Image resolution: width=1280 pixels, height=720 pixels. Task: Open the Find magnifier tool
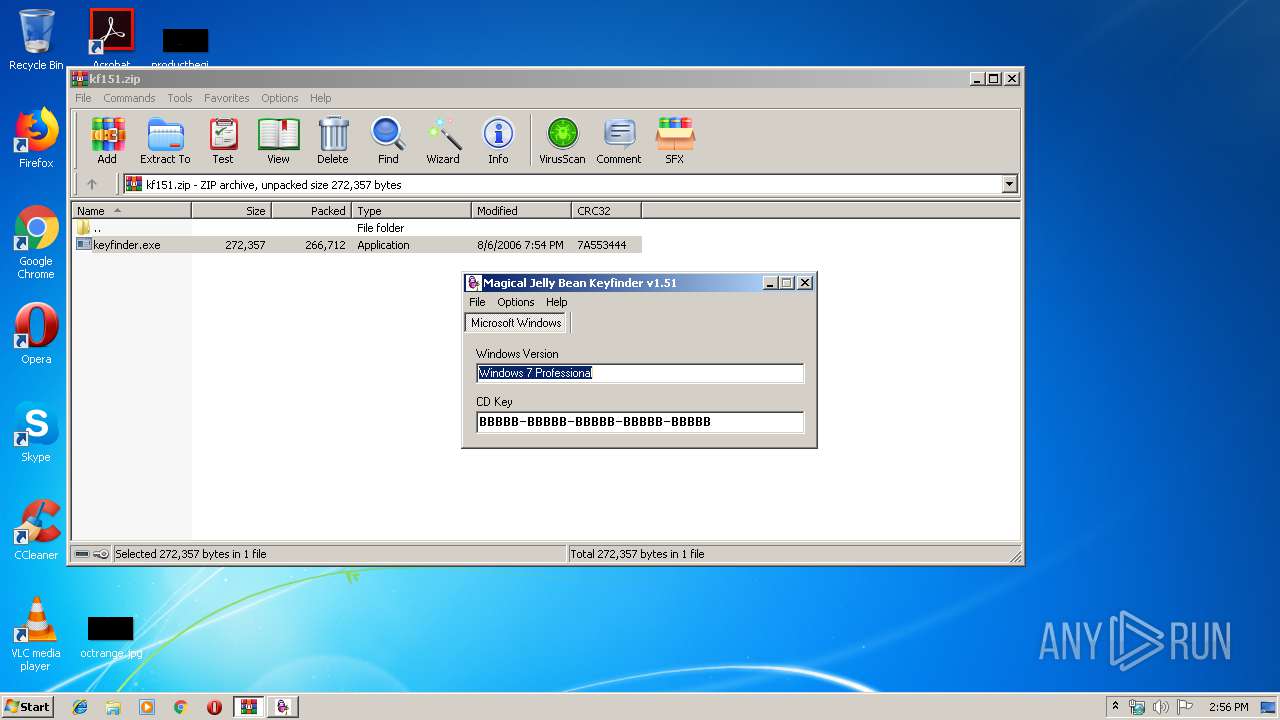pyautogui.click(x=388, y=140)
